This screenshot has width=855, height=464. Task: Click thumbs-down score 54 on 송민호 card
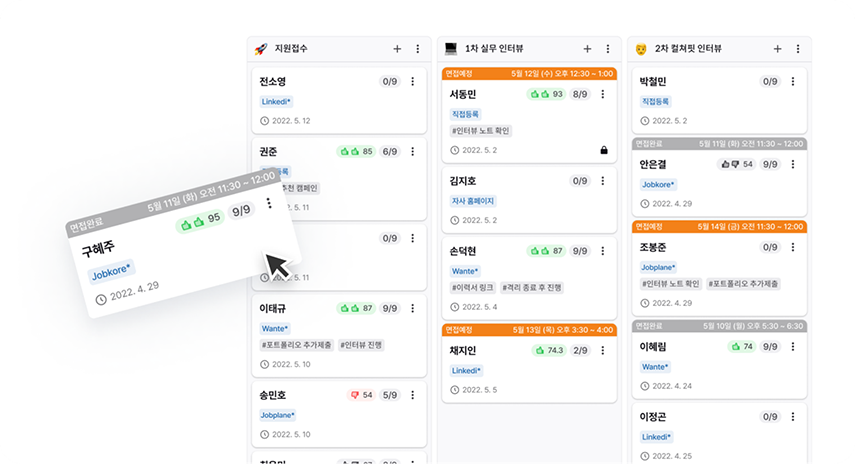pos(360,395)
